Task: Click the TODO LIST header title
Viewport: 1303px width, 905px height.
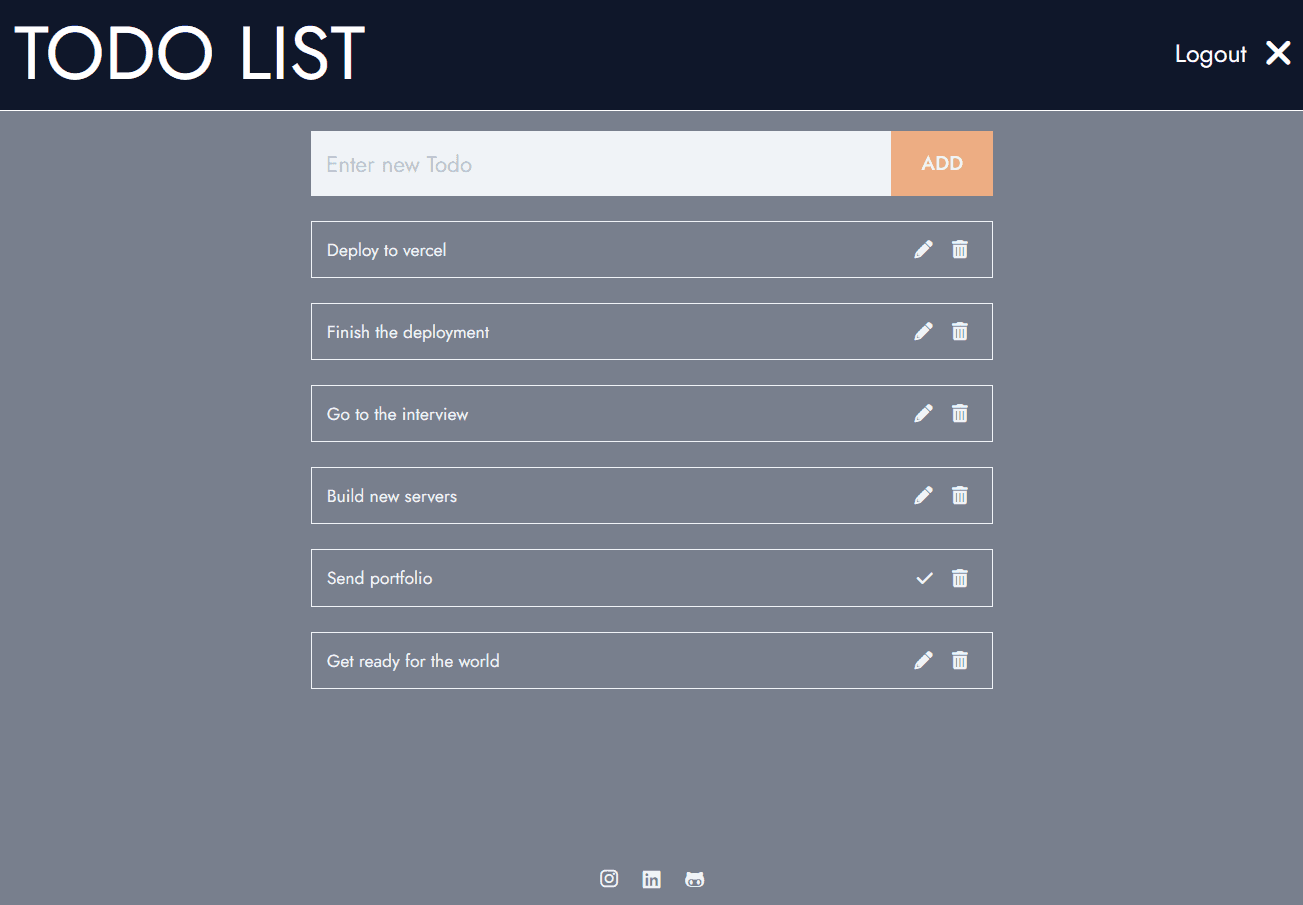Action: coord(189,52)
